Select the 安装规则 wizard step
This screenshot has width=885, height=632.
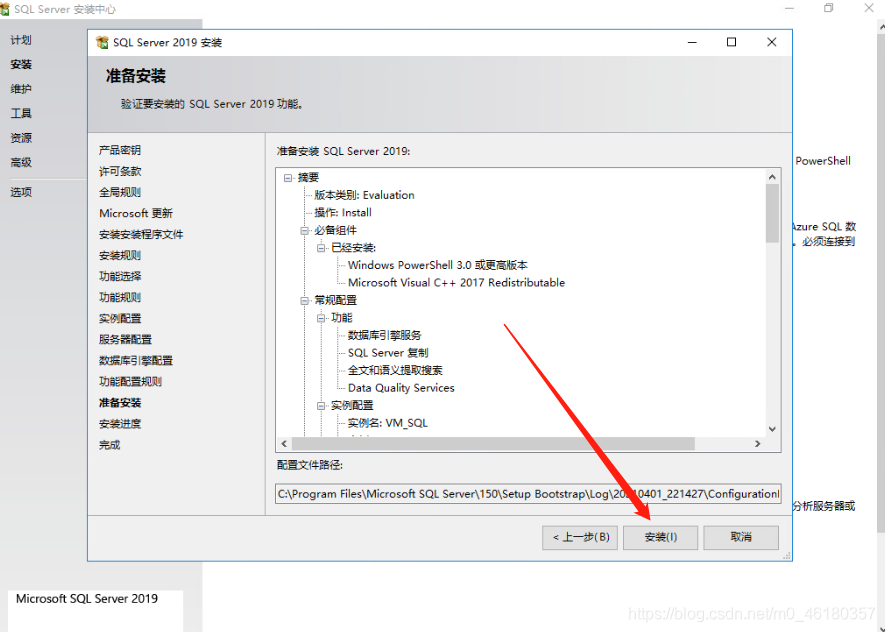[120, 255]
